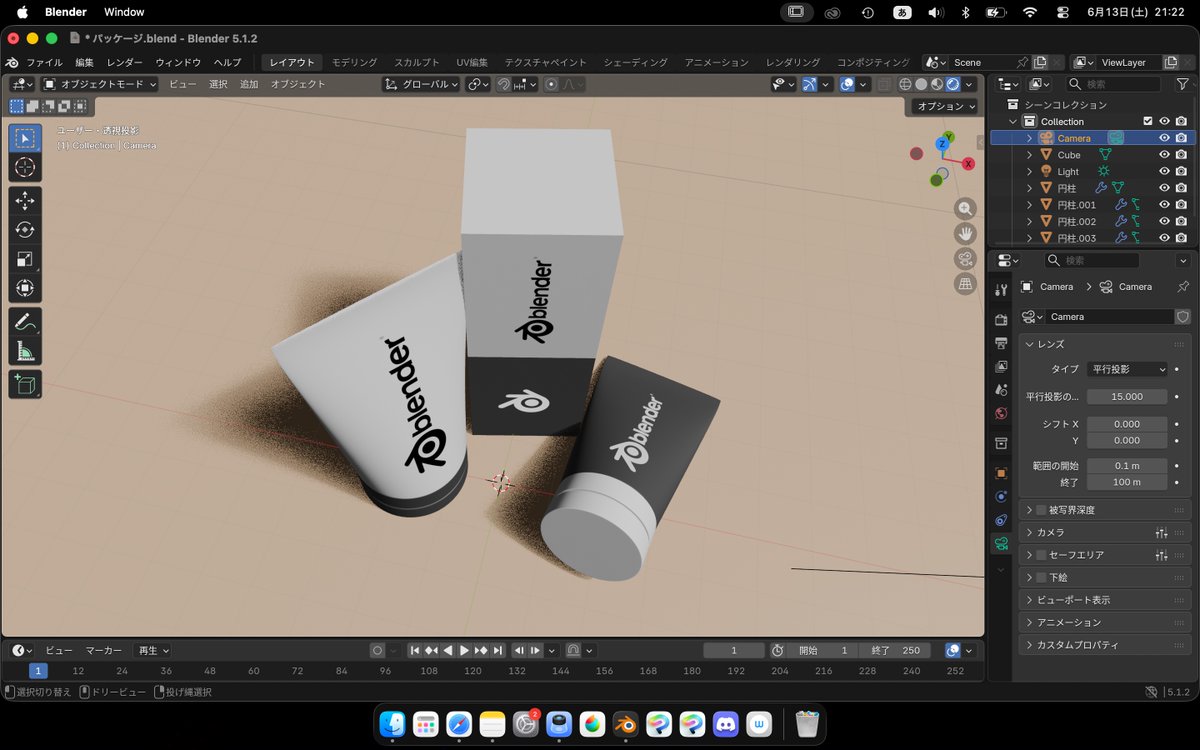Jump to the timeline end frame
The width and height of the screenshot is (1200, 750).
498,650
